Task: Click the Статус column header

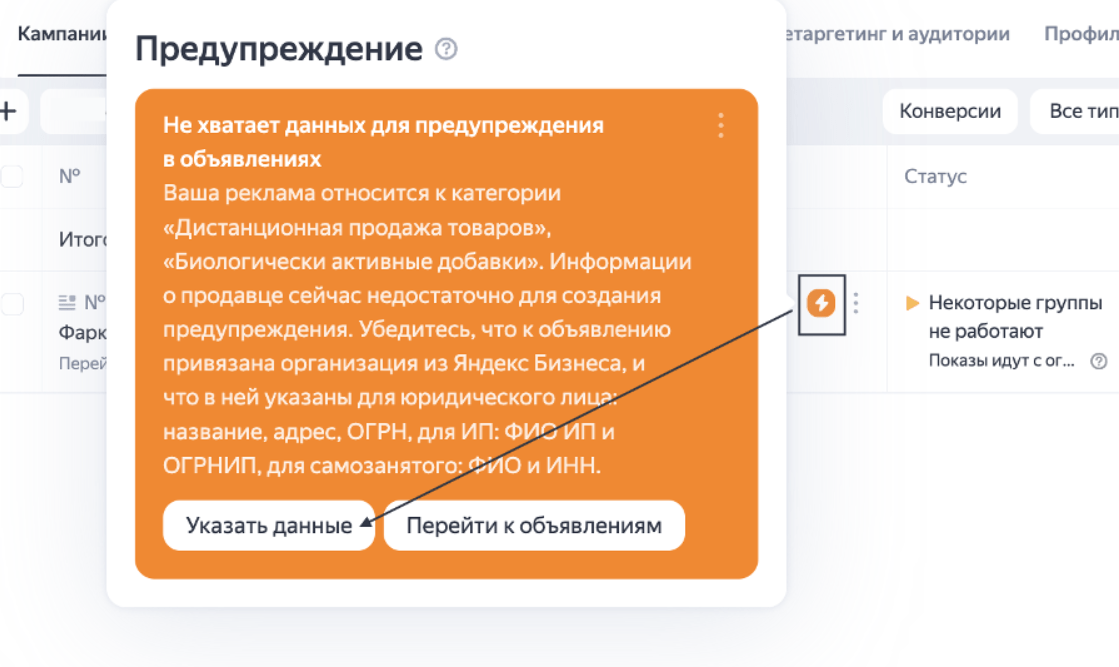Action: (935, 177)
